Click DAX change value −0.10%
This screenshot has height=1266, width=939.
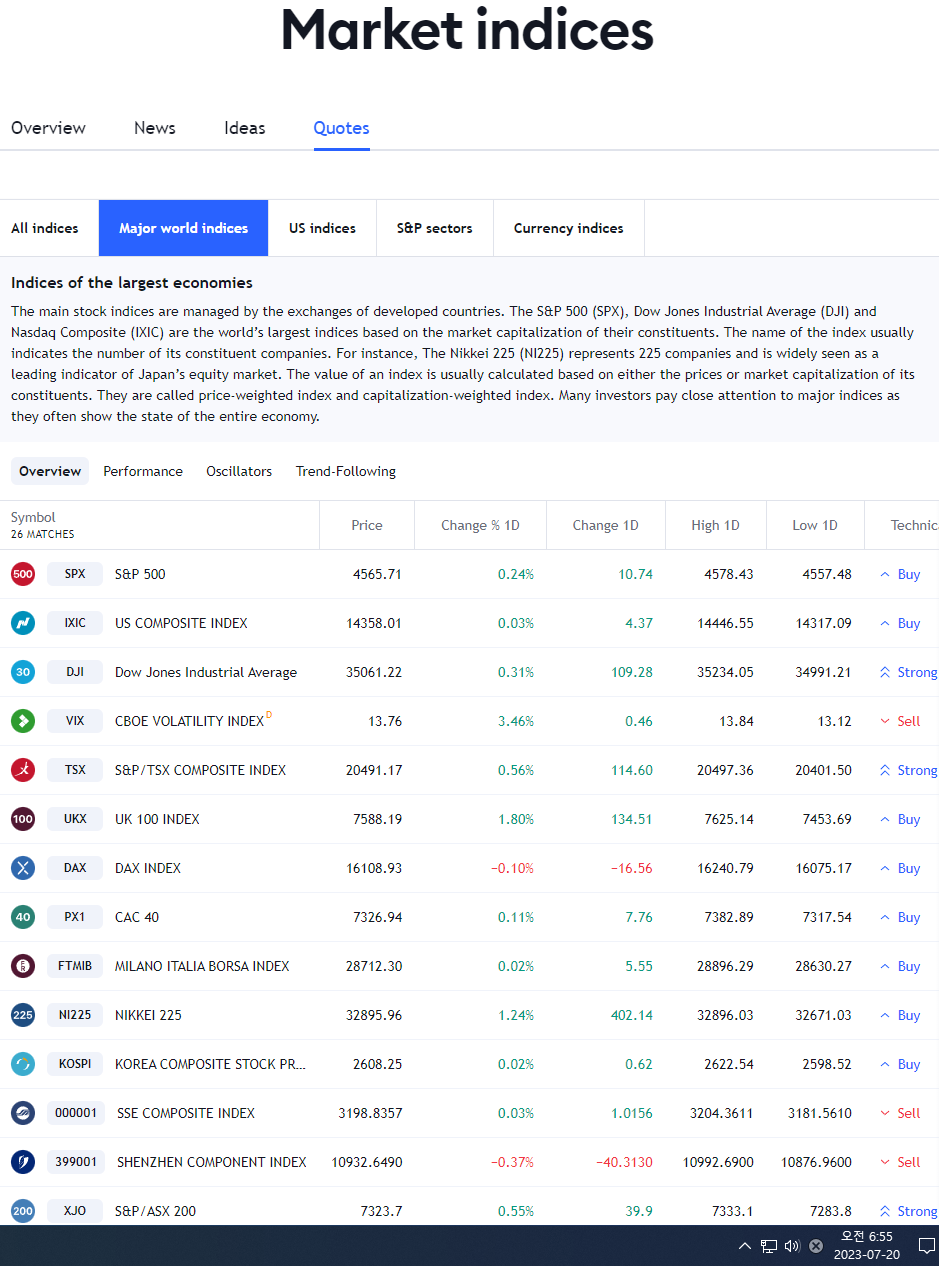(512, 868)
